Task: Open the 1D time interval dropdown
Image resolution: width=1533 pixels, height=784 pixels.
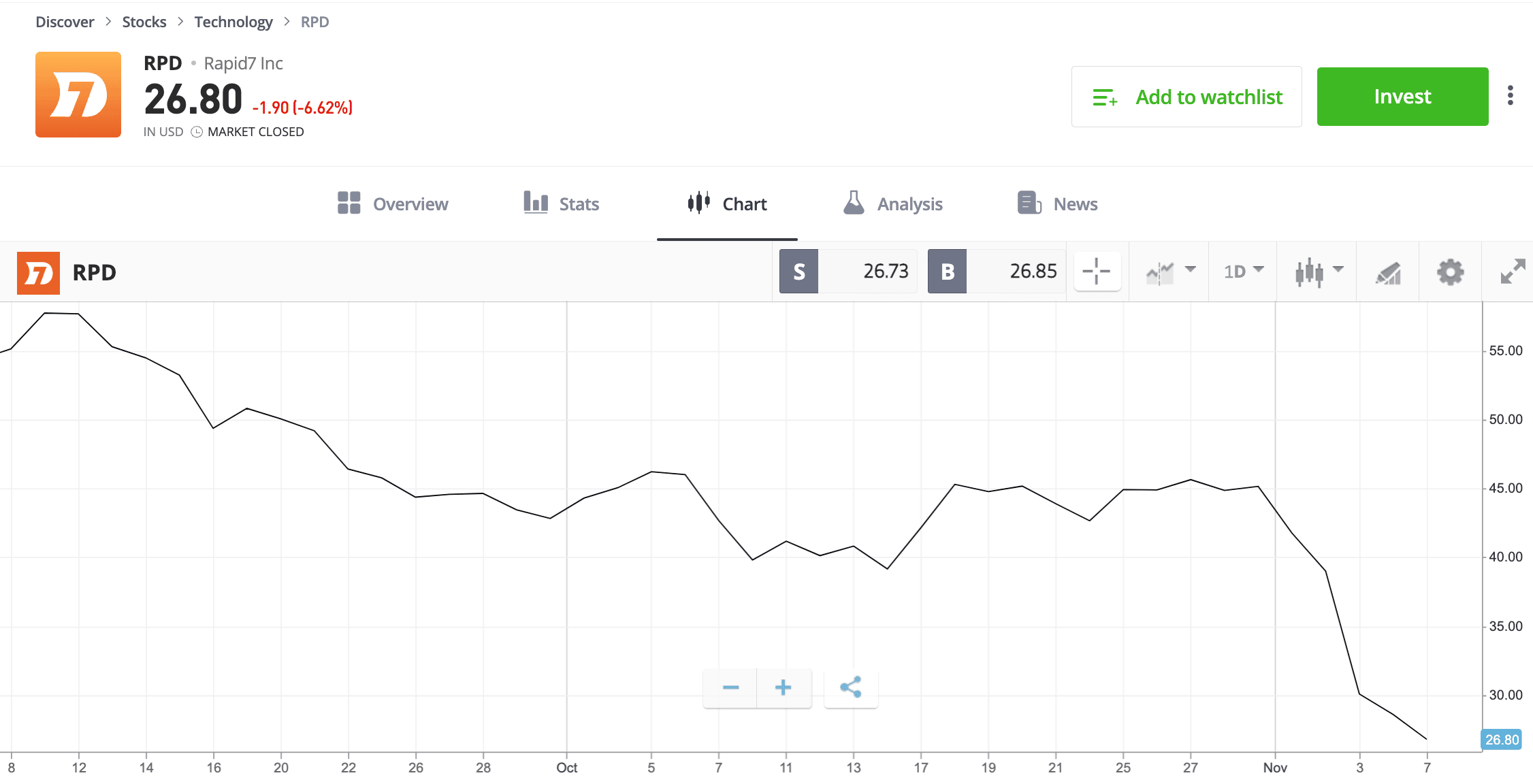Action: click(1243, 272)
